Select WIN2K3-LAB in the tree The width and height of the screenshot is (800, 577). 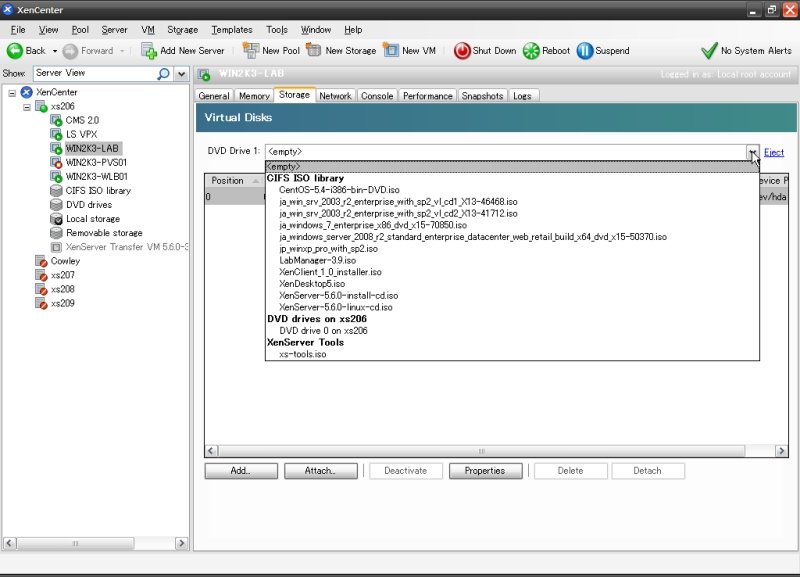click(92, 148)
